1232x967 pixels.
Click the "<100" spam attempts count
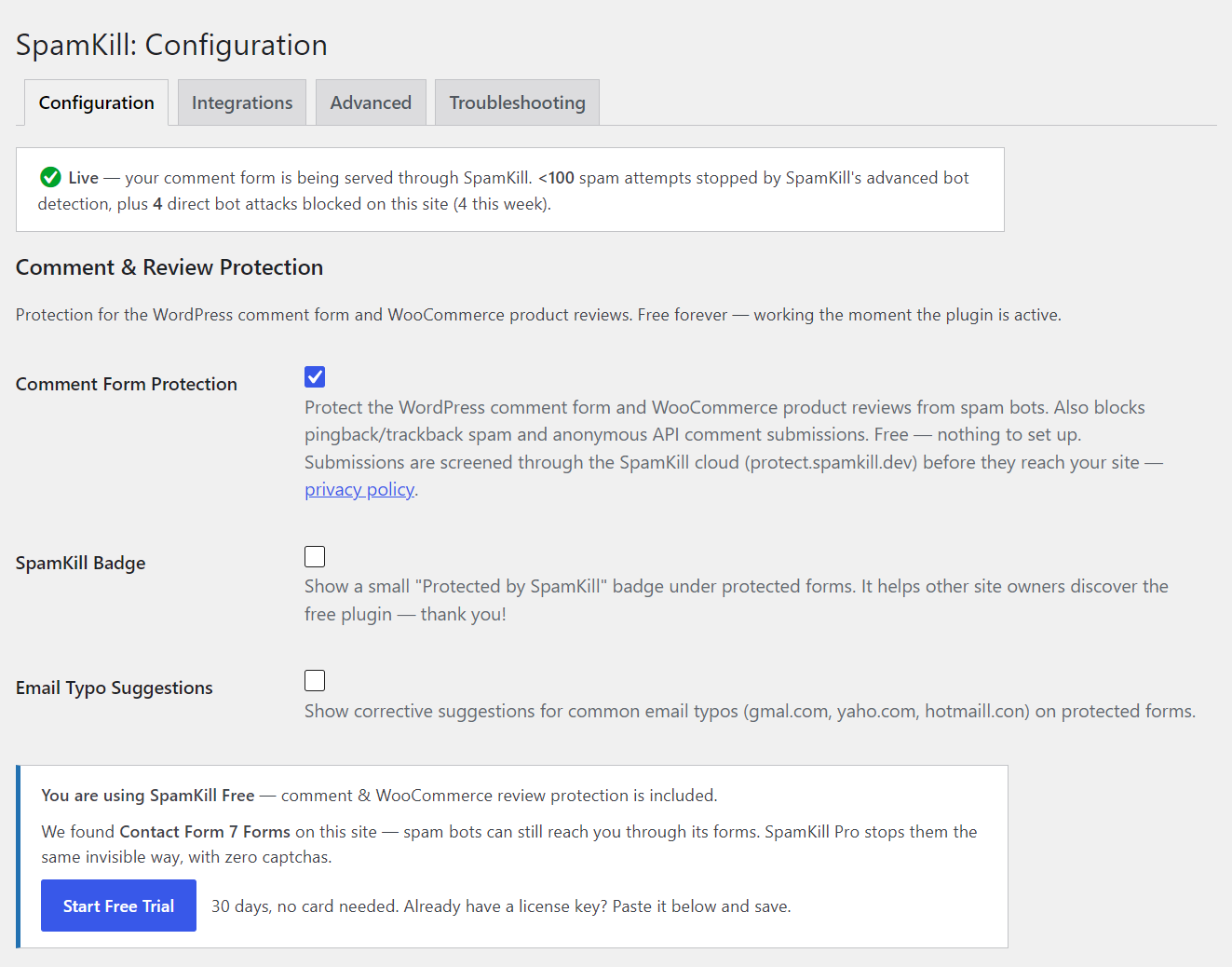coord(556,178)
